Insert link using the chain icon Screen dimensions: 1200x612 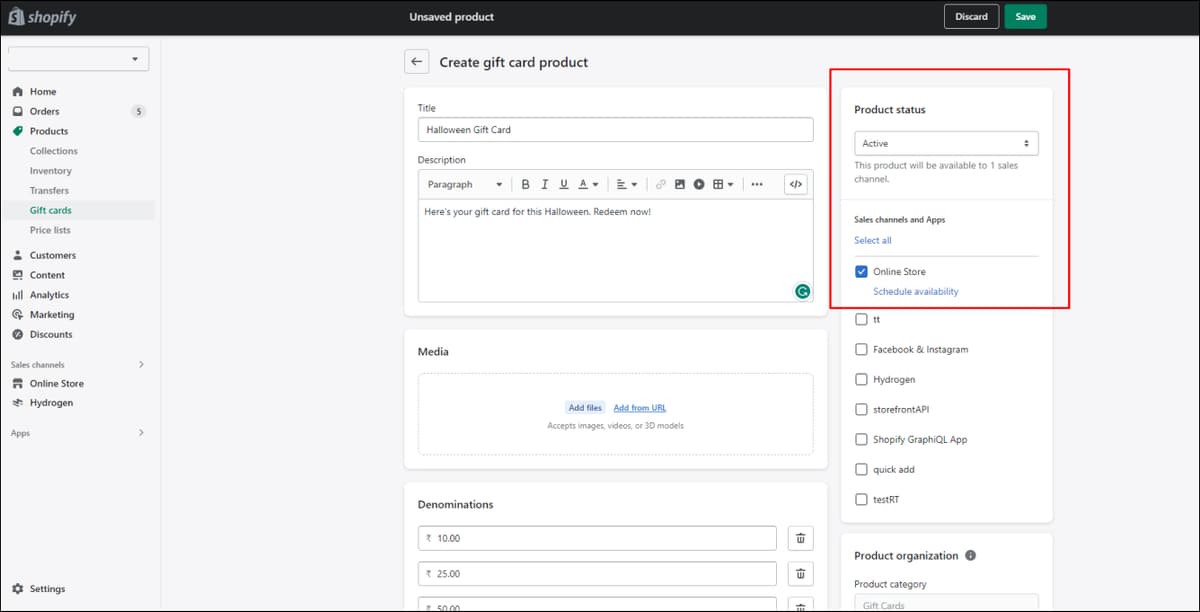pos(660,184)
